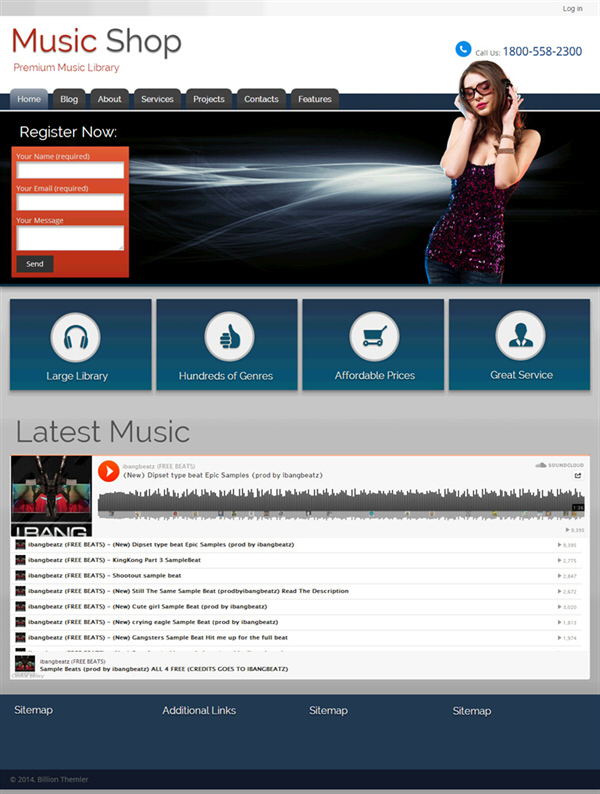Open the Features navigation tab
Image resolution: width=600 pixels, height=794 pixels.
314,99
